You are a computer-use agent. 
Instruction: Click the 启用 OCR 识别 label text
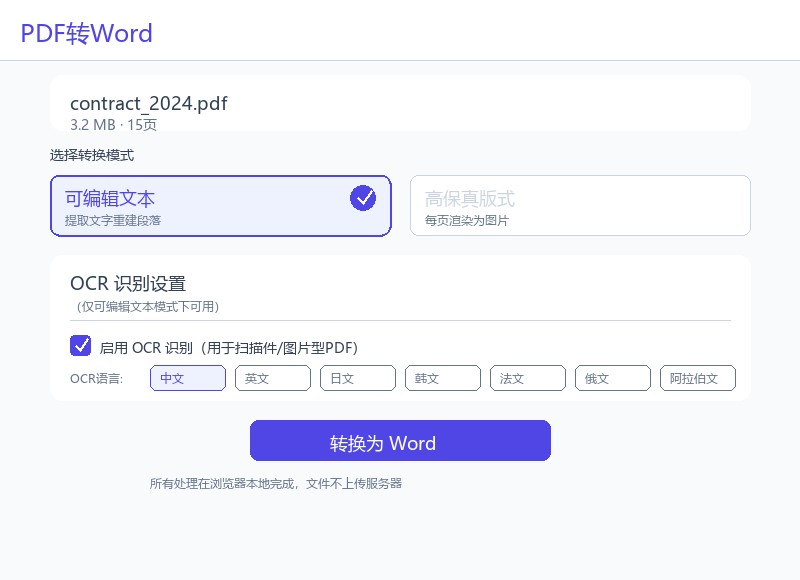click(x=229, y=348)
